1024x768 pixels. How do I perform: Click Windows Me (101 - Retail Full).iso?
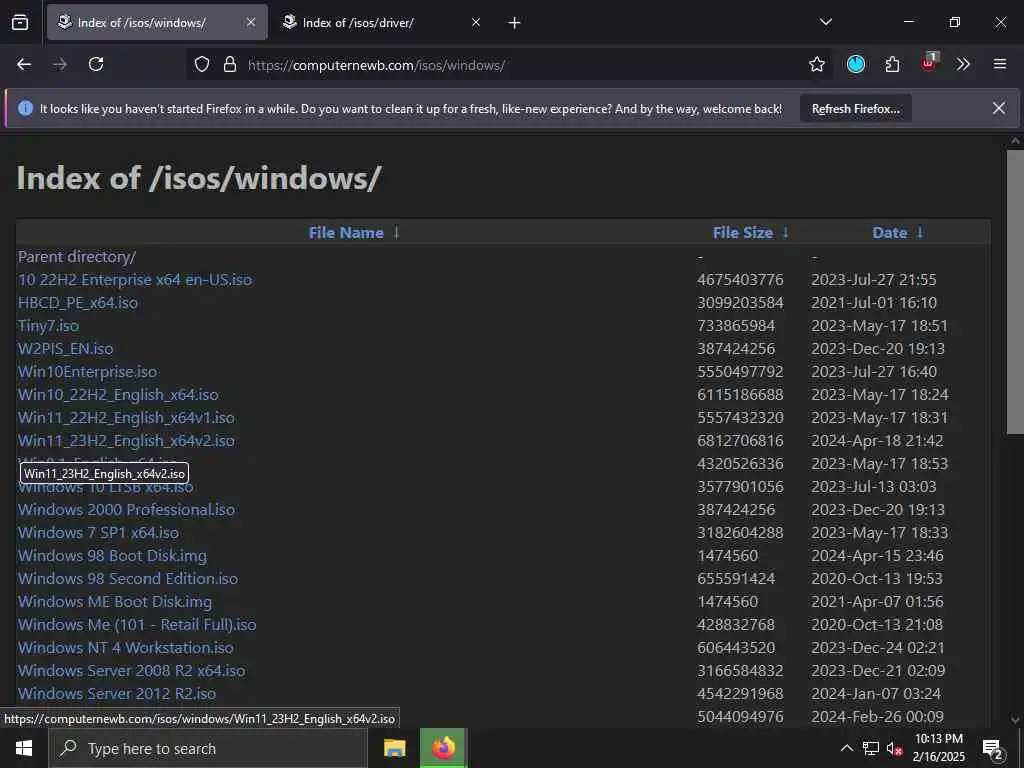(137, 624)
